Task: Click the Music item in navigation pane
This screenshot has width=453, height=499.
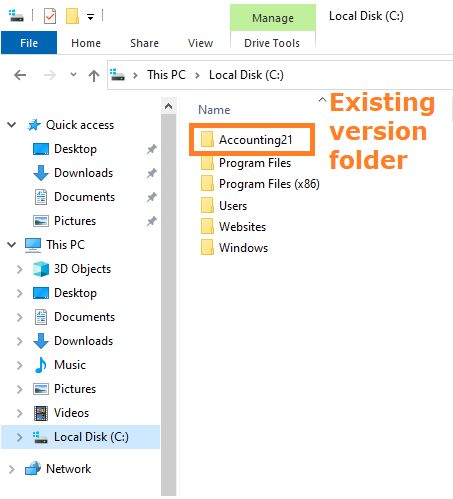Action: coord(70,365)
